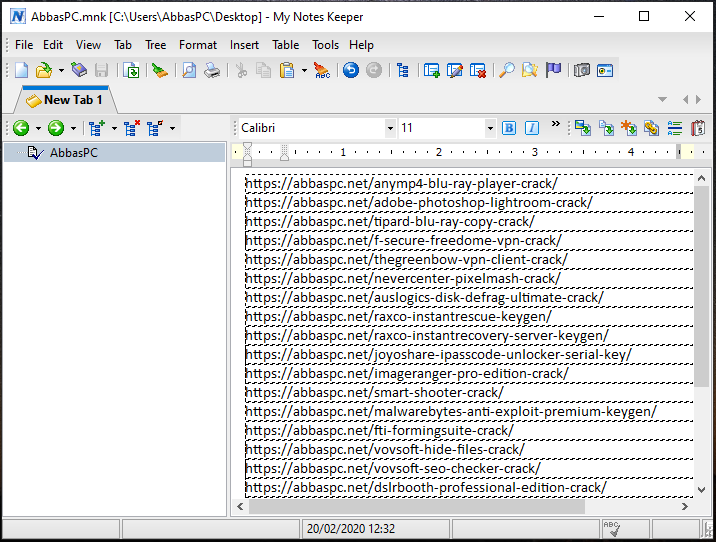Image resolution: width=716 pixels, height=542 pixels.
Task: Click the purple book icon in the toolbar
Action: [79, 70]
